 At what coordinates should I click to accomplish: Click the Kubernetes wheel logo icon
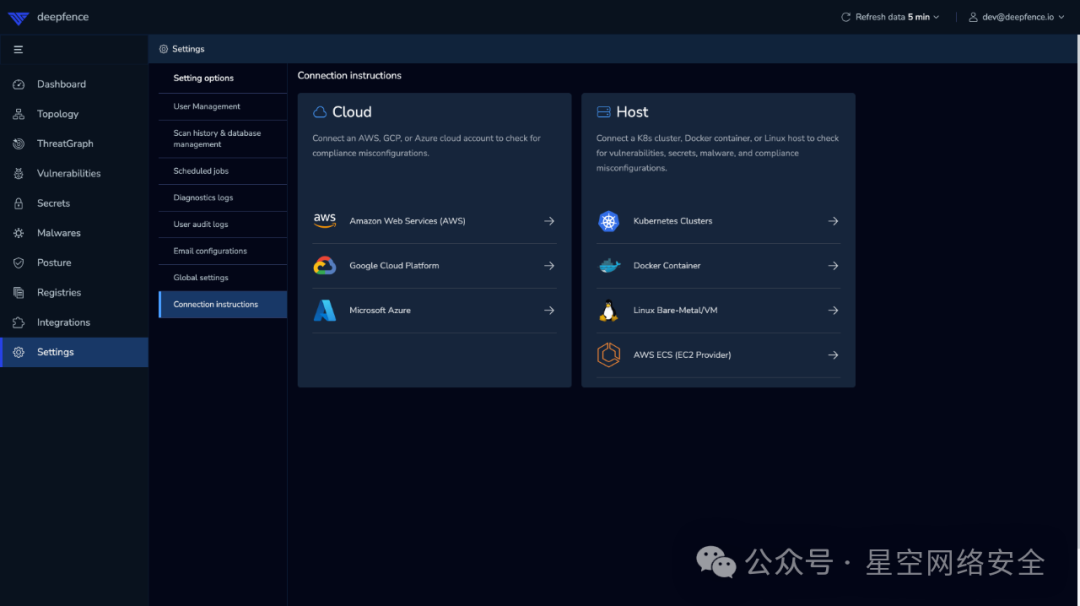click(x=608, y=221)
